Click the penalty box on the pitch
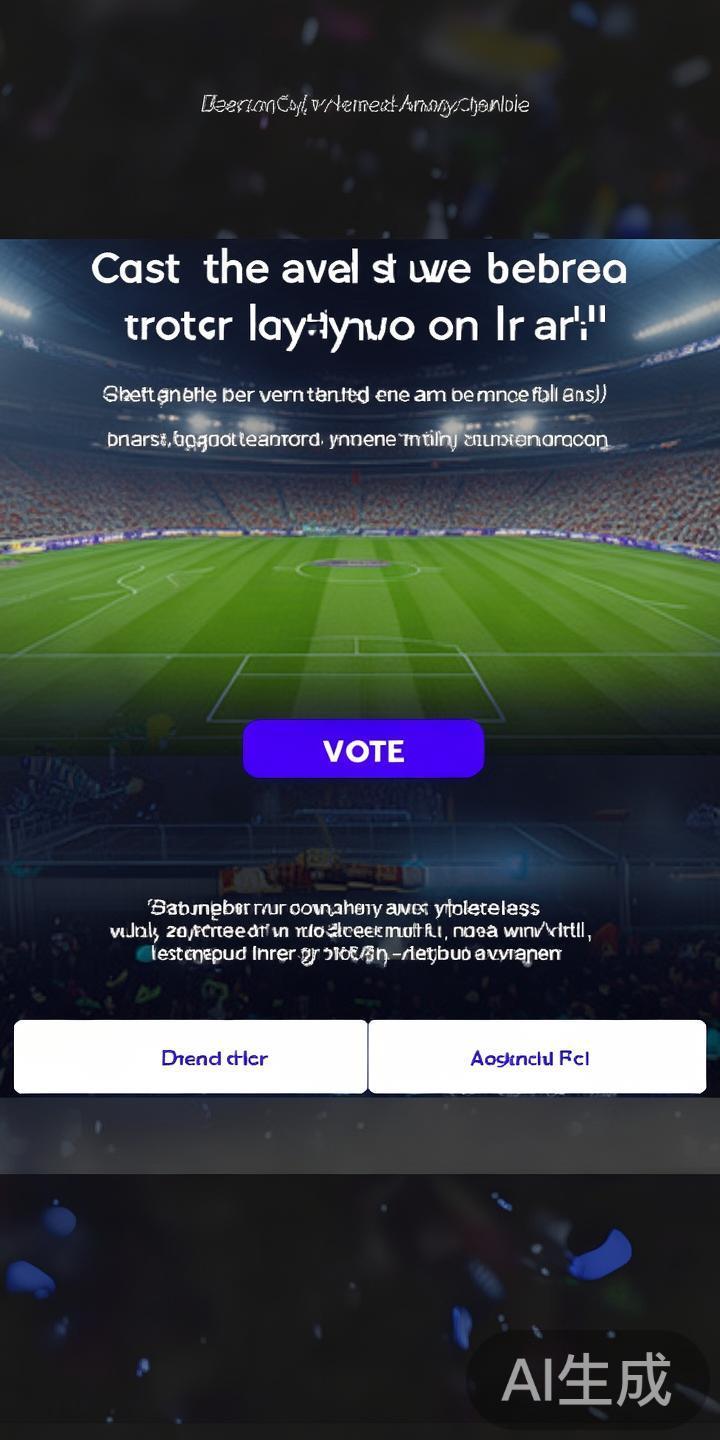 pyautogui.click(x=356, y=680)
